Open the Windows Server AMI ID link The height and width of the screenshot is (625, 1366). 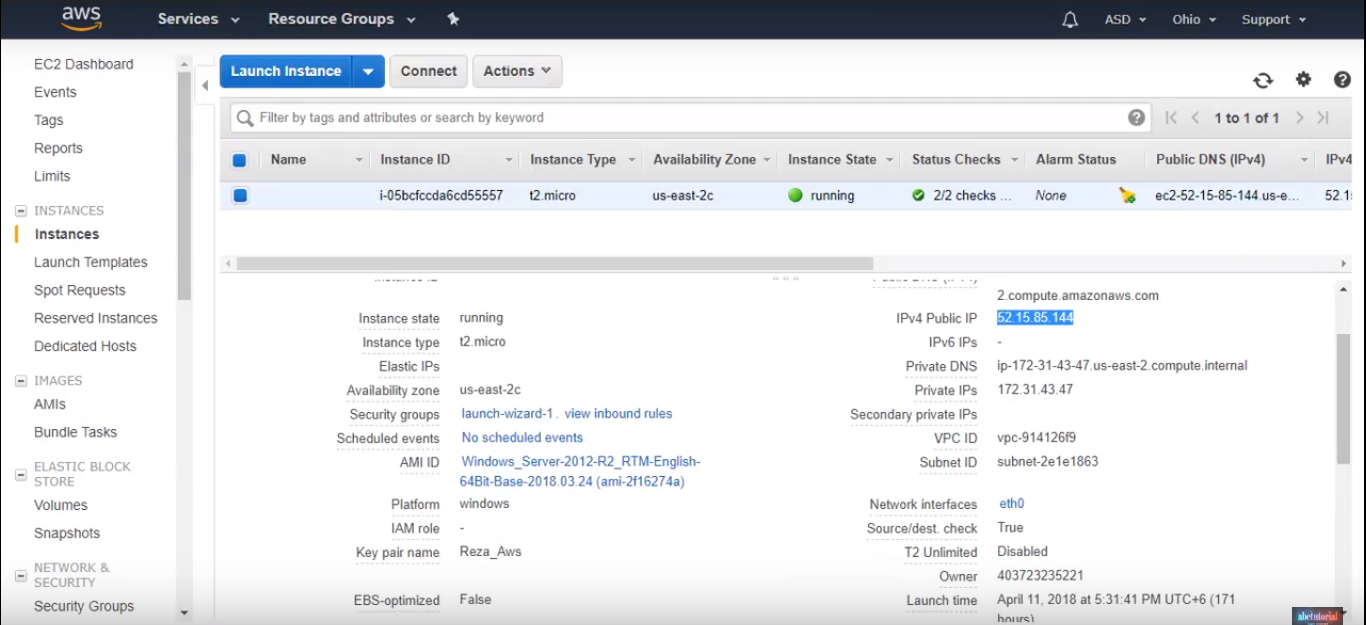point(580,472)
